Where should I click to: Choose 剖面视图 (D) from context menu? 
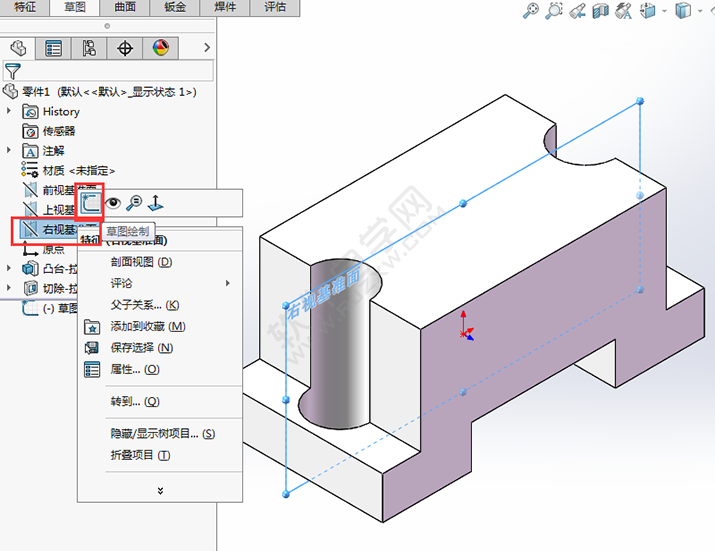160,262
